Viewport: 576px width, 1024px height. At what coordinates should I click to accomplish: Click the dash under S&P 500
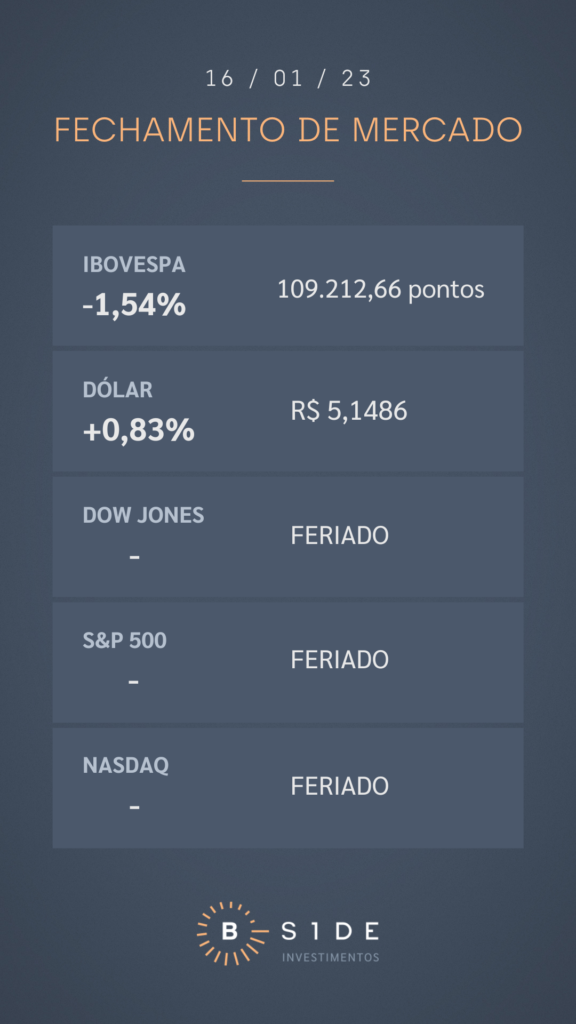pos(134,682)
